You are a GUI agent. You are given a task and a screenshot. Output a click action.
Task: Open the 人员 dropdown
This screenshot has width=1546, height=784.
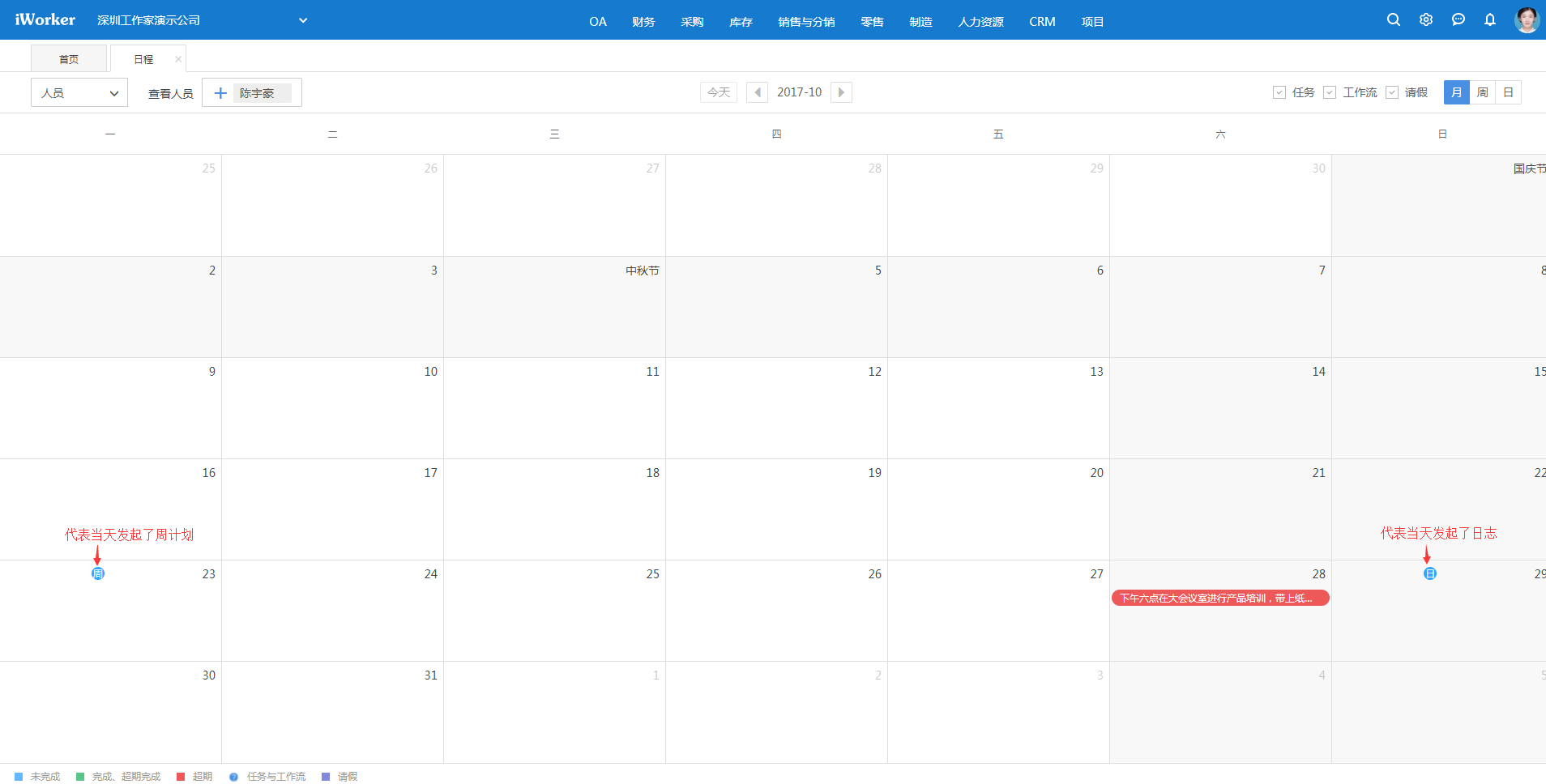click(79, 93)
